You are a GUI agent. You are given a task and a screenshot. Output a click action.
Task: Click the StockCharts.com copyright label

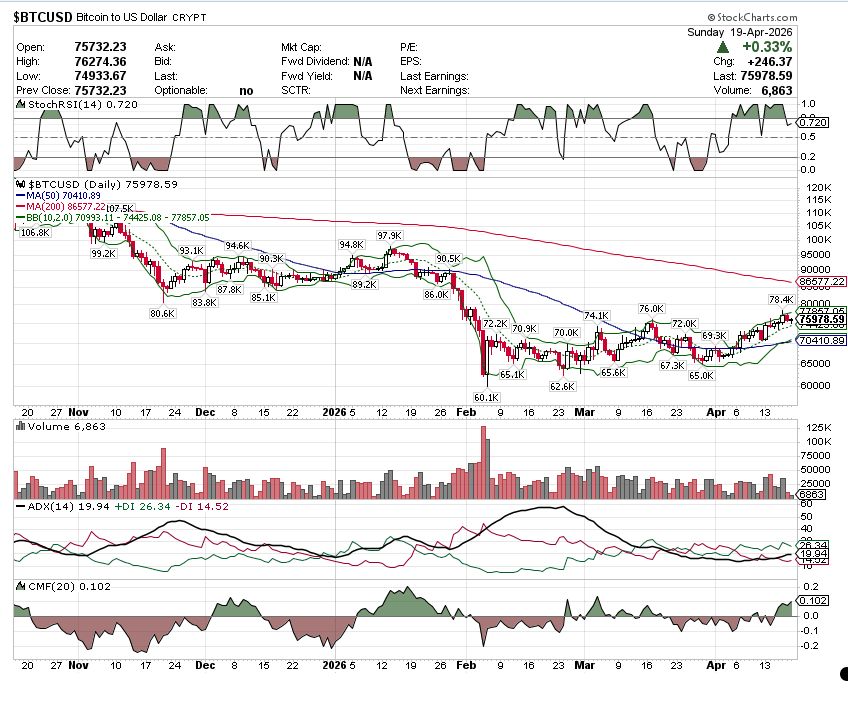coord(752,18)
